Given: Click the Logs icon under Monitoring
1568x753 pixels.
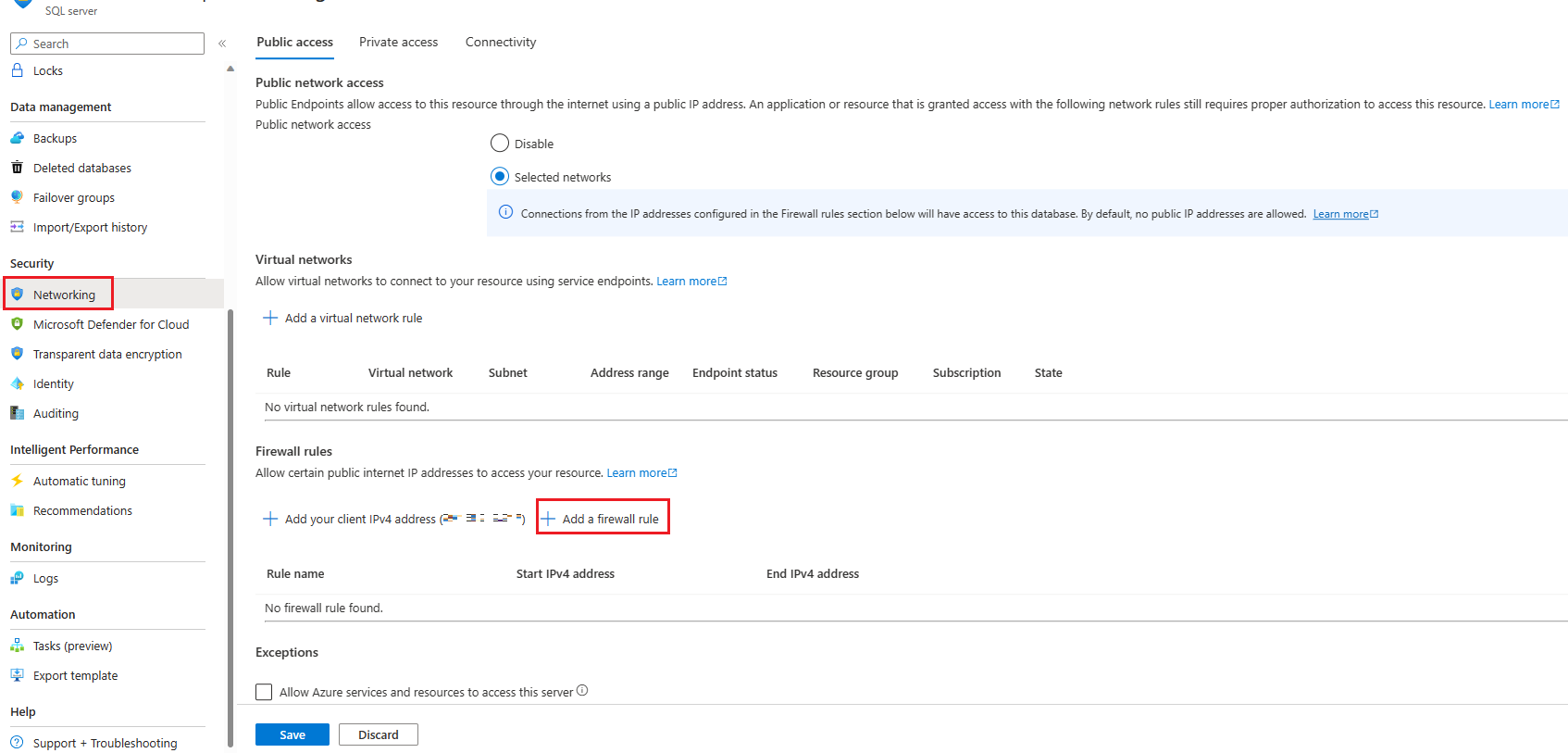Looking at the screenshot, I should click(x=17, y=578).
